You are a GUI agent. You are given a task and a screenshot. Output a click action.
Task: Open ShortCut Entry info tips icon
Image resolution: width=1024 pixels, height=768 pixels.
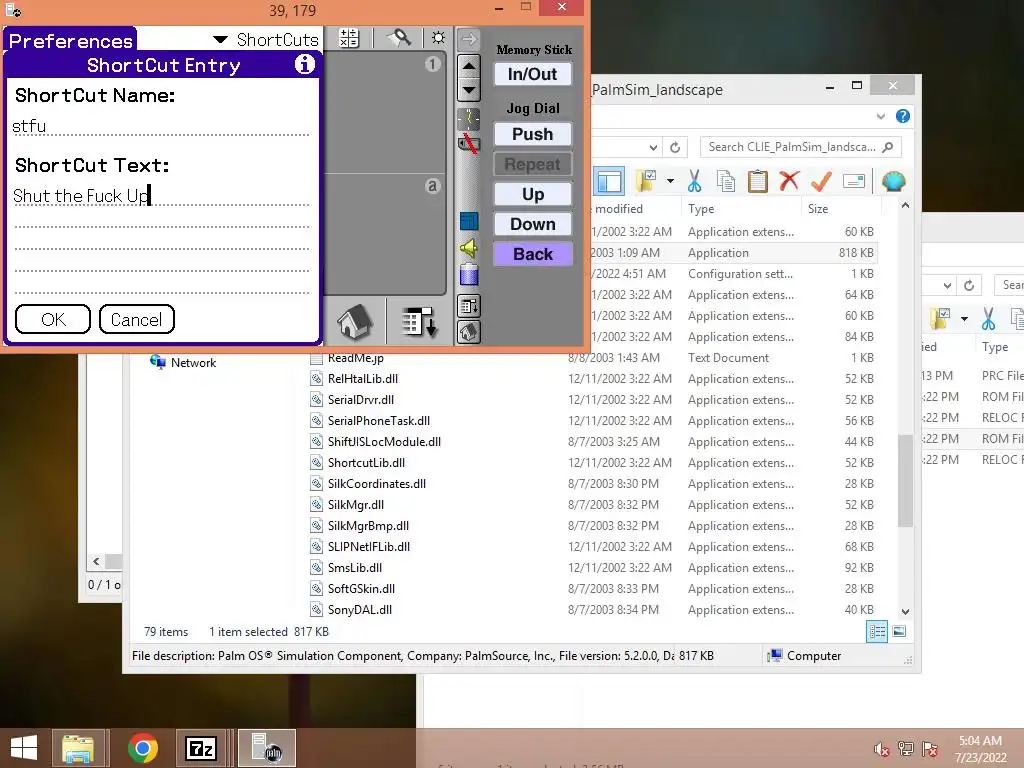304,64
